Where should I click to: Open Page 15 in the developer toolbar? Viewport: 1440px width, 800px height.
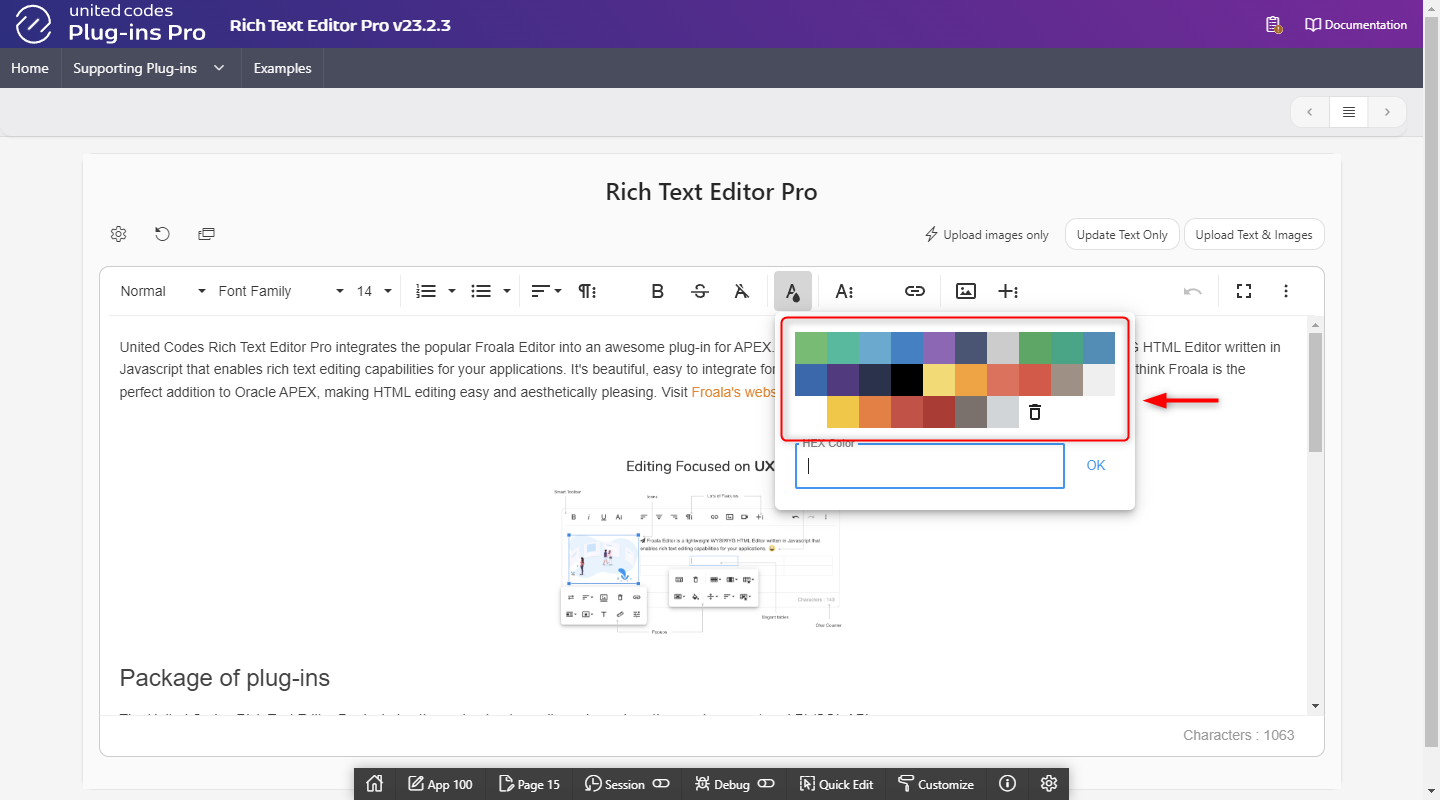tap(528, 784)
